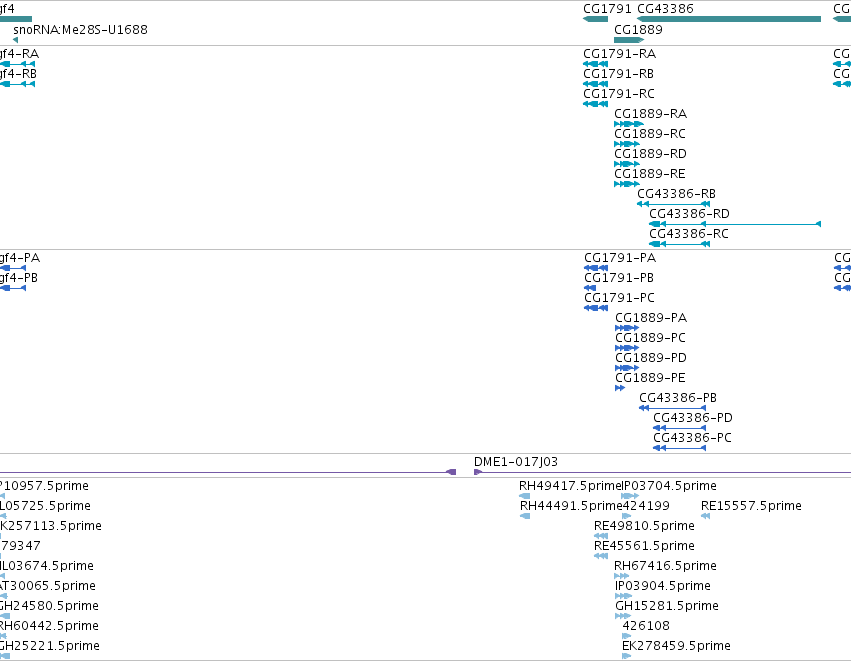851x661 pixels.
Task: Click label text RH60442.5prime
Action: [x=49, y=626]
